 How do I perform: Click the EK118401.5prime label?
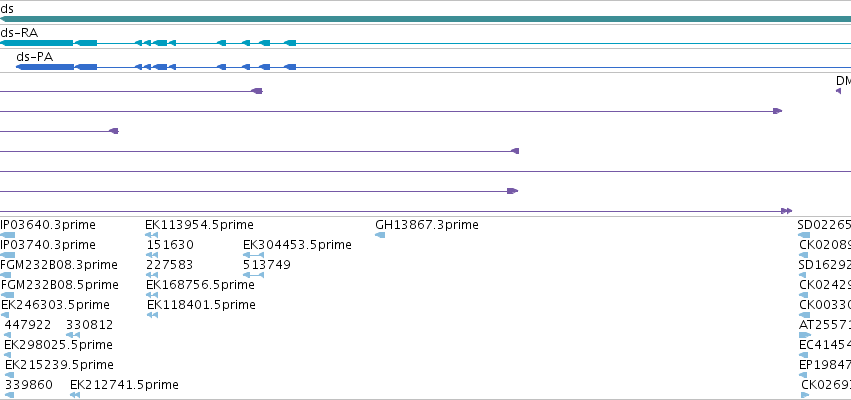point(201,305)
